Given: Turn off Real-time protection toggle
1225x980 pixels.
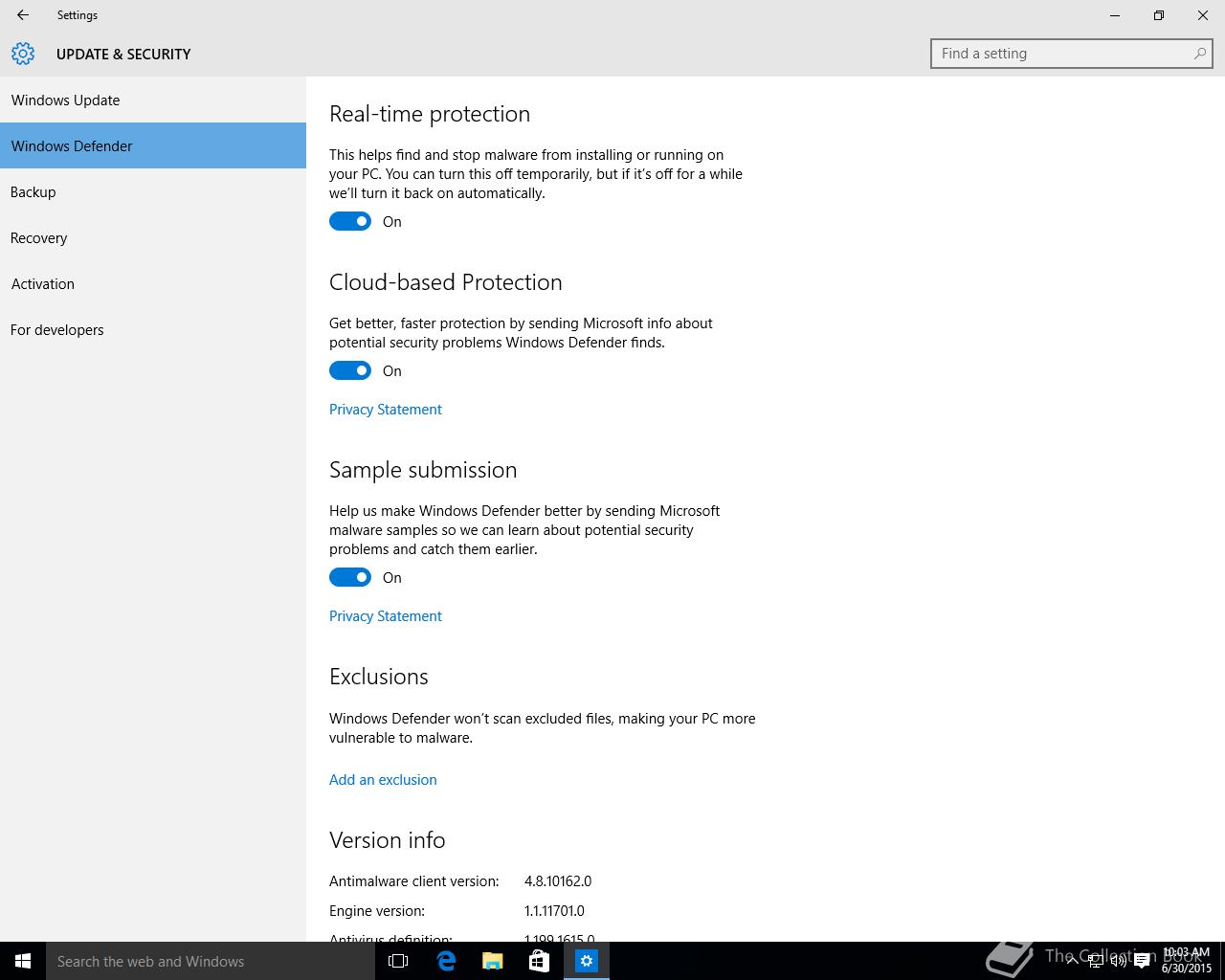Looking at the screenshot, I should click(350, 221).
